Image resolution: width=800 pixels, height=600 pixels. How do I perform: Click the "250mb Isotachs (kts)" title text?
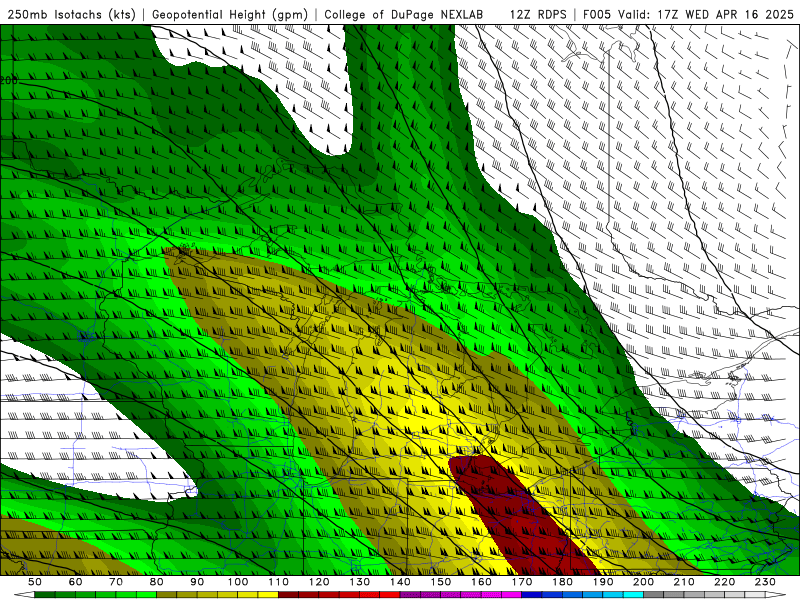(x=72, y=15)
